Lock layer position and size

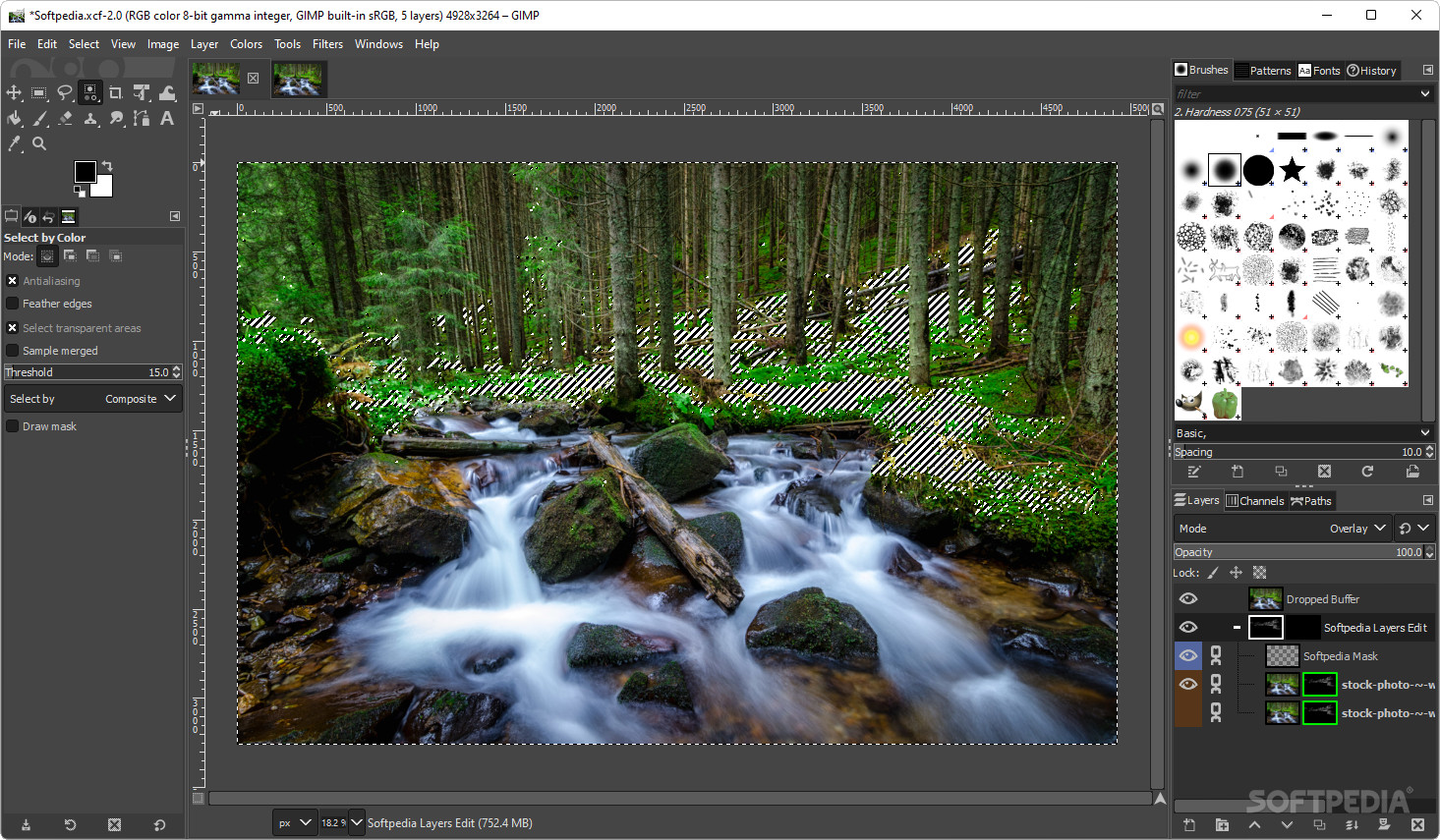[1237, 573]
